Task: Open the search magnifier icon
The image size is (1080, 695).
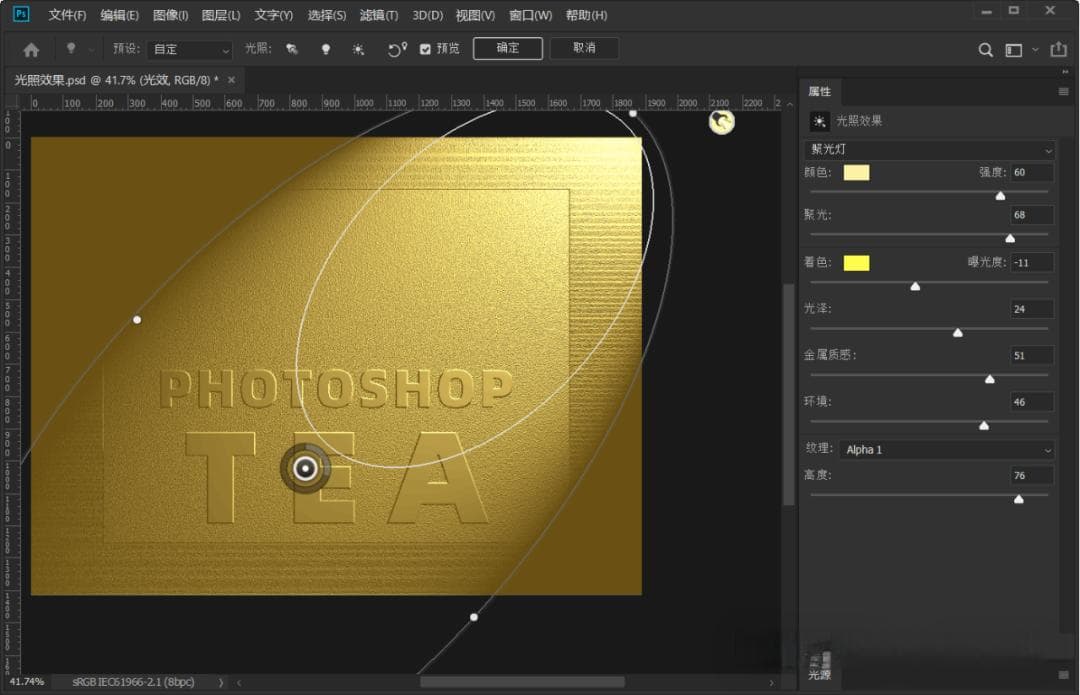Action: coord(986,50)
